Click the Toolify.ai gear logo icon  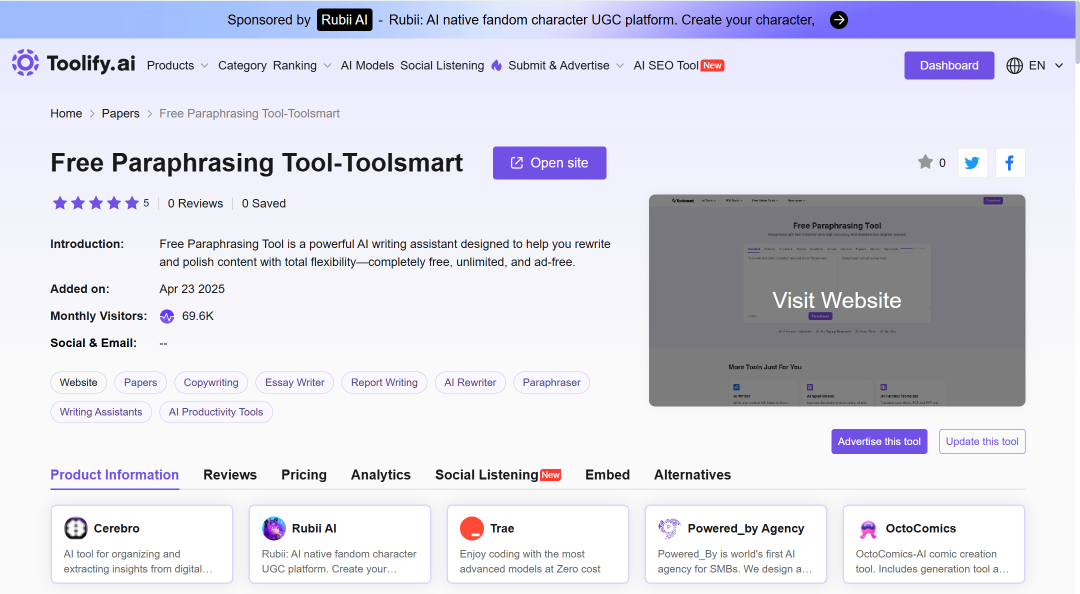coord(25,63)
